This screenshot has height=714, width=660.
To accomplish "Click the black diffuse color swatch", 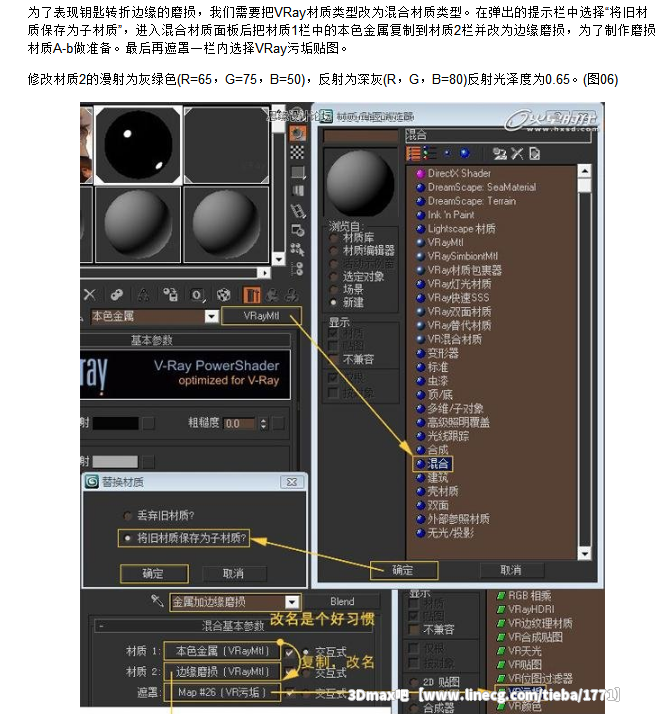I will point(115,423).
